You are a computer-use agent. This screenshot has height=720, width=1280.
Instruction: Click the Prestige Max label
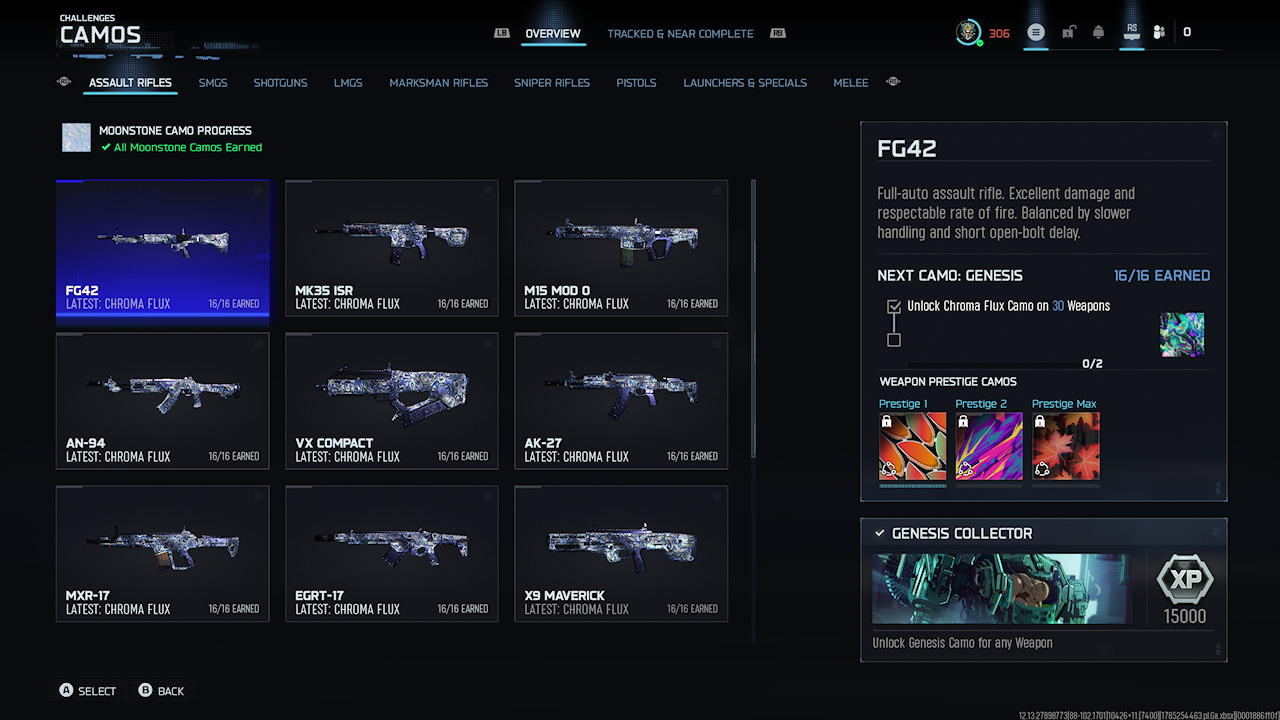click(x=1064, y=404)
